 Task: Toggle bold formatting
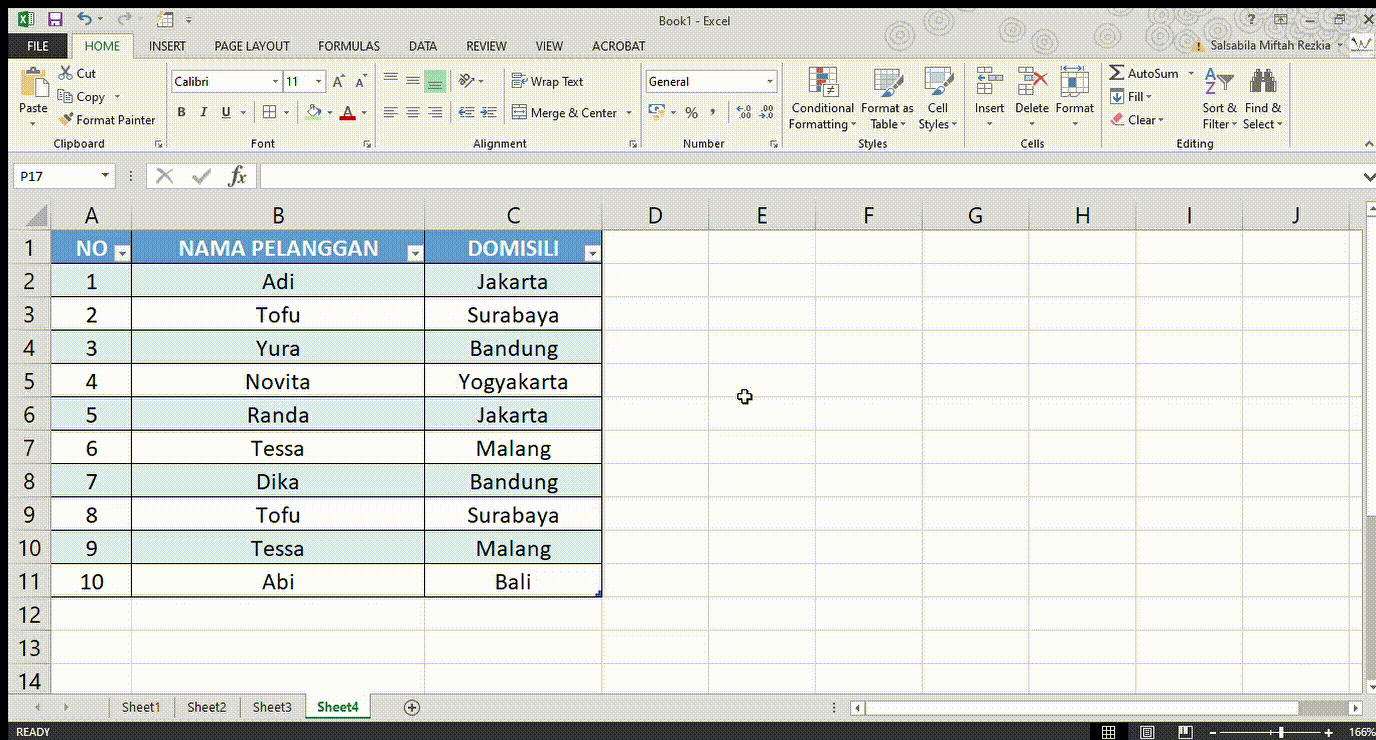click(181, 111)
